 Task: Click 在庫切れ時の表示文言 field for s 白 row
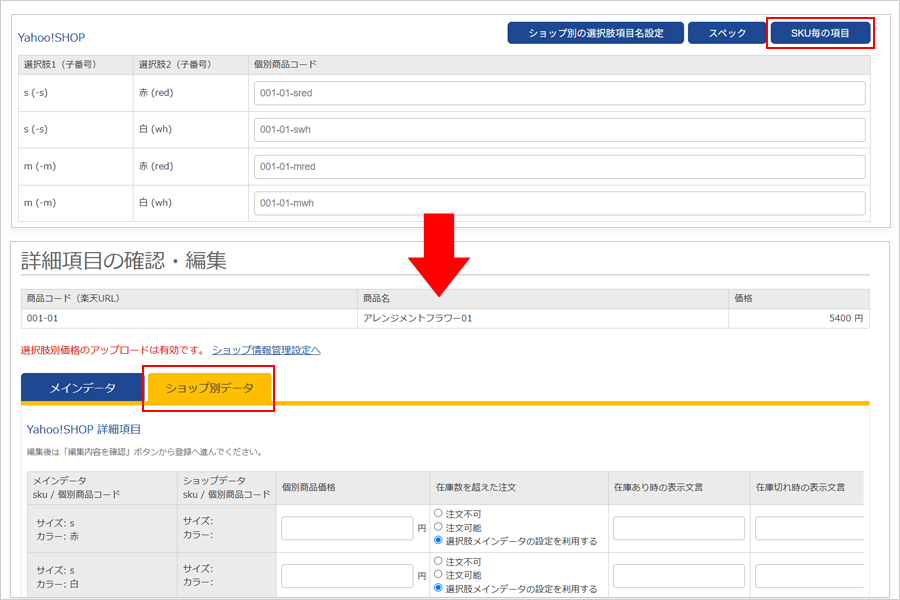809,576
